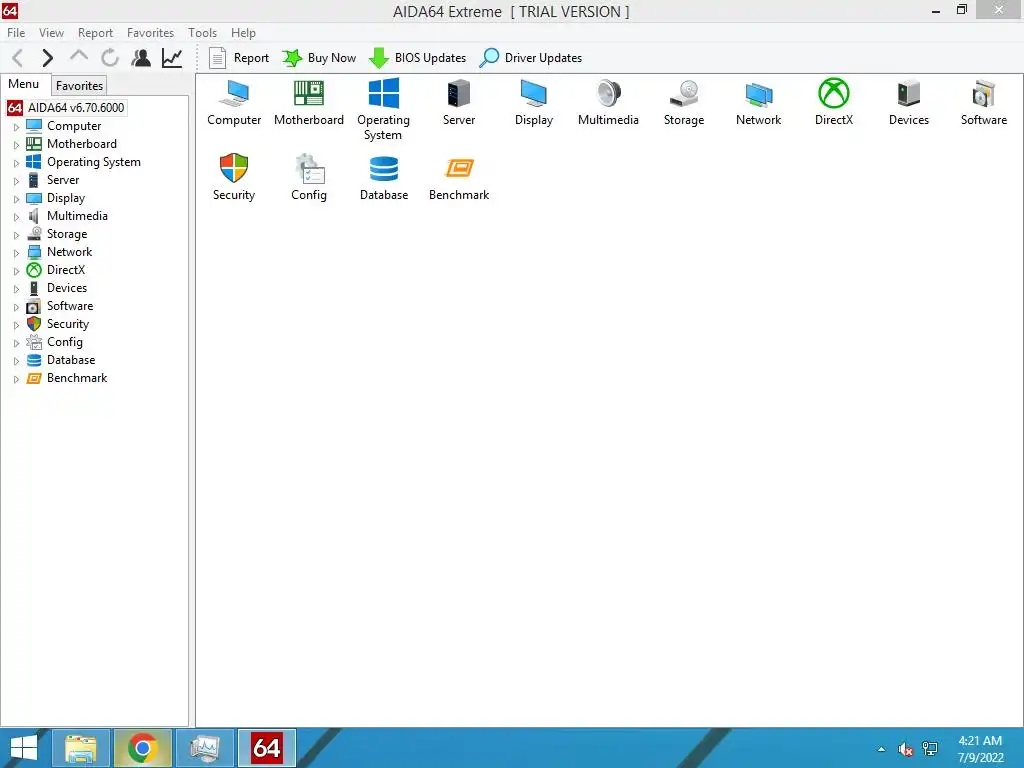The width and height of the screenshot is (1024, 768).
Task: Open the Devices category icon in main pane
Action: click(908, 103)
